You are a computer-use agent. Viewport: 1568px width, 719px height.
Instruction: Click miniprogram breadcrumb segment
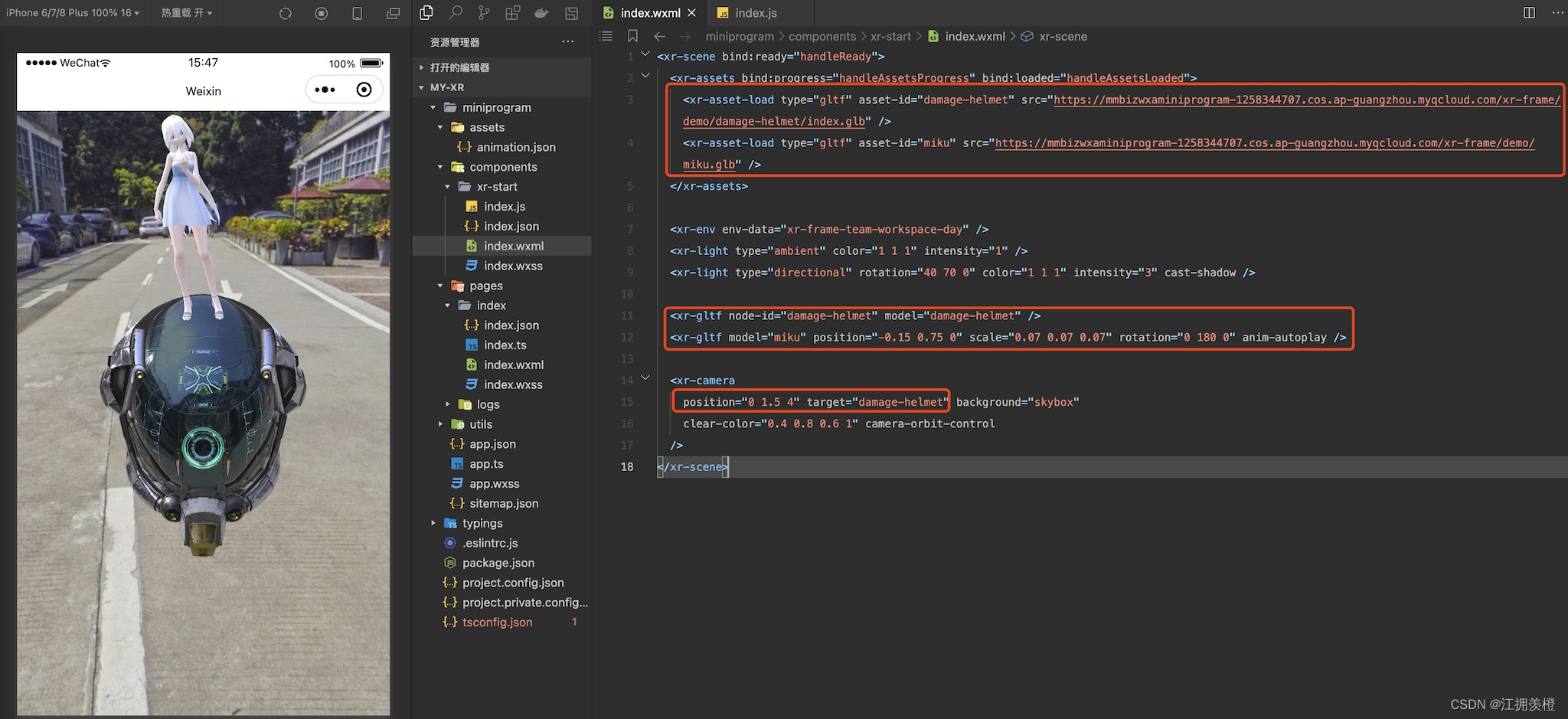740,36
